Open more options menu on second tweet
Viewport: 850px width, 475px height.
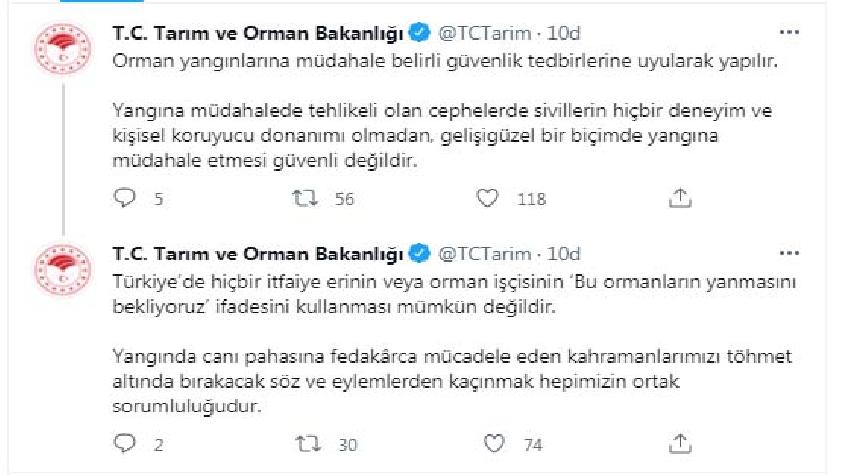(789, 253)
